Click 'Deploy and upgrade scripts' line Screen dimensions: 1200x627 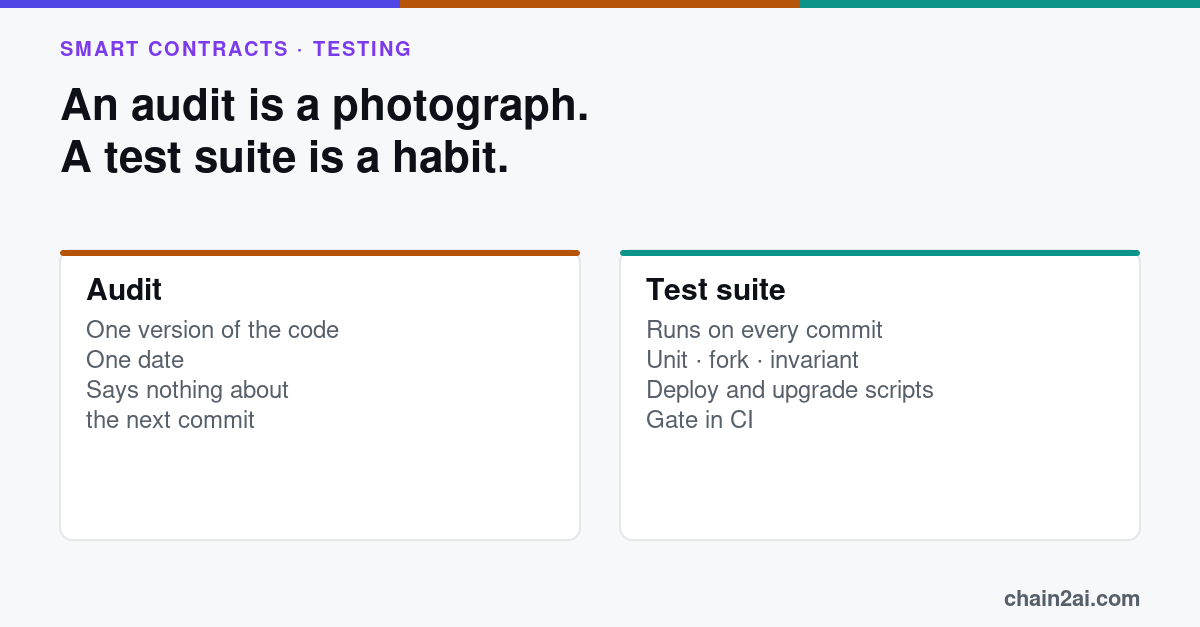pos(790,390)
